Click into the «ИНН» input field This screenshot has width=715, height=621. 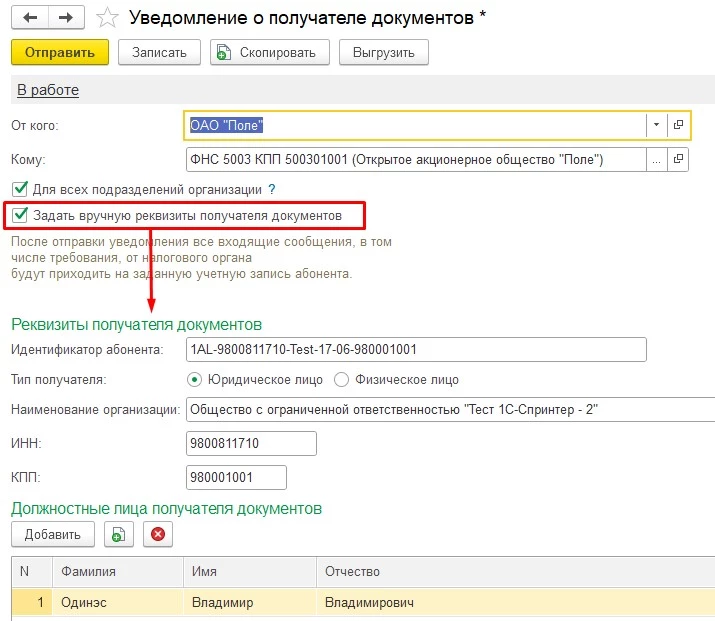coord(251,443)
